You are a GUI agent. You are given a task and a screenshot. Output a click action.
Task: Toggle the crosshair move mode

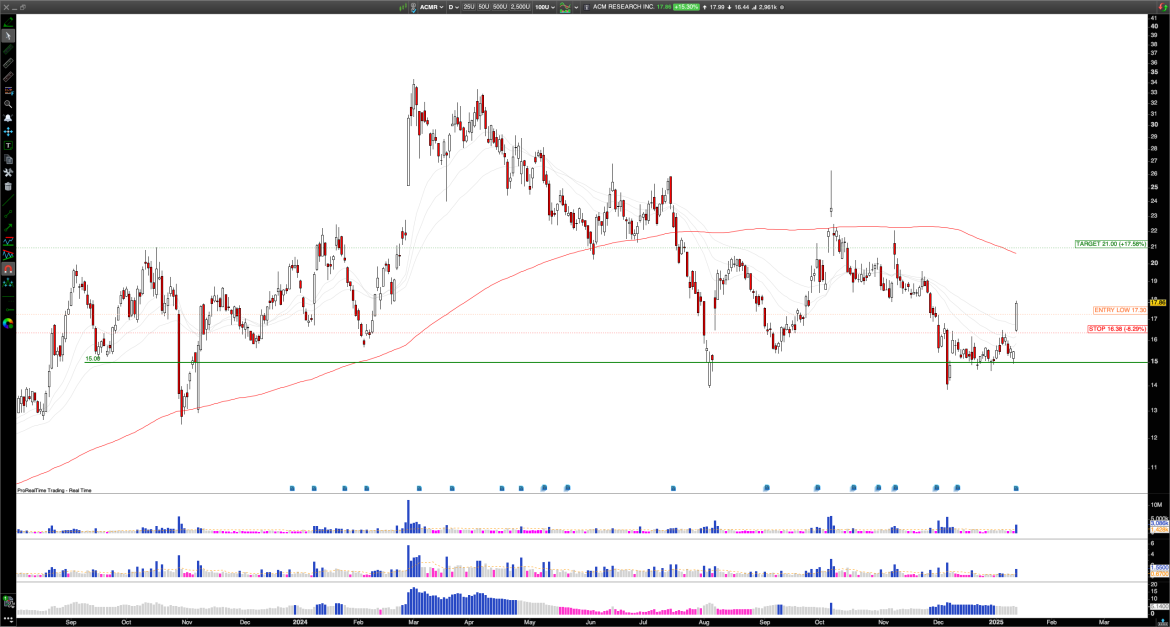point(8,133)
